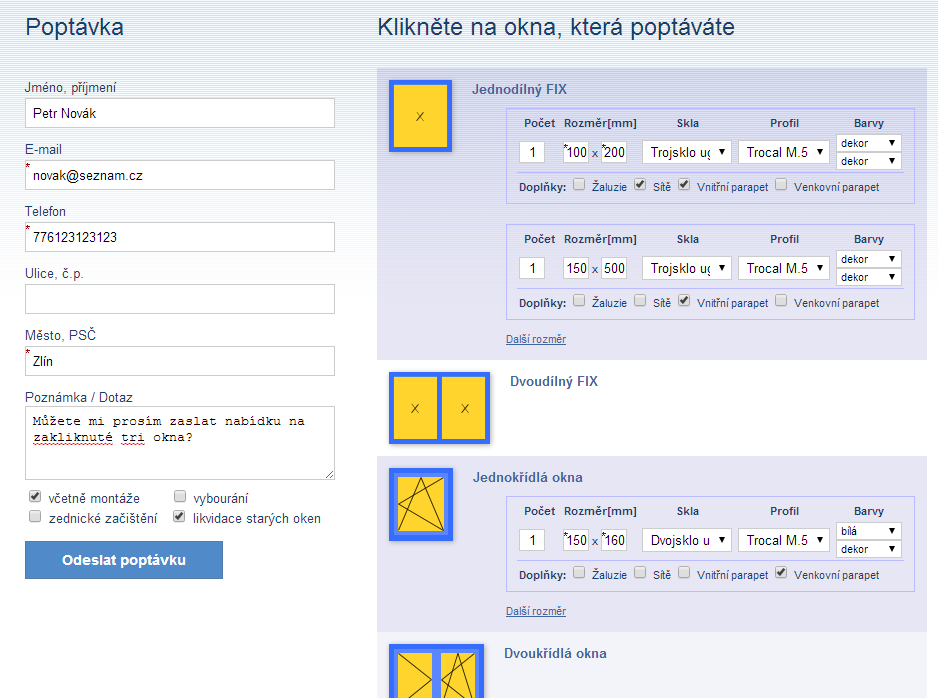Enable Žaluzie for first Jednodílný FIX row

pos(579,185)
